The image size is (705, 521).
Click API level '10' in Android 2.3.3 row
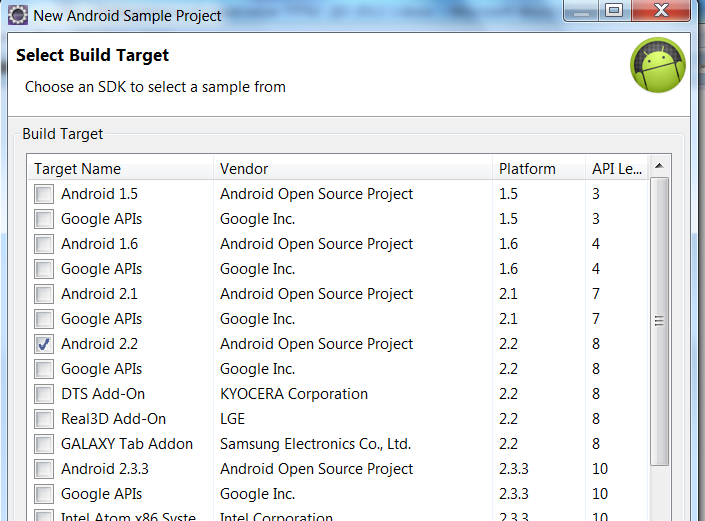(600, 469)
